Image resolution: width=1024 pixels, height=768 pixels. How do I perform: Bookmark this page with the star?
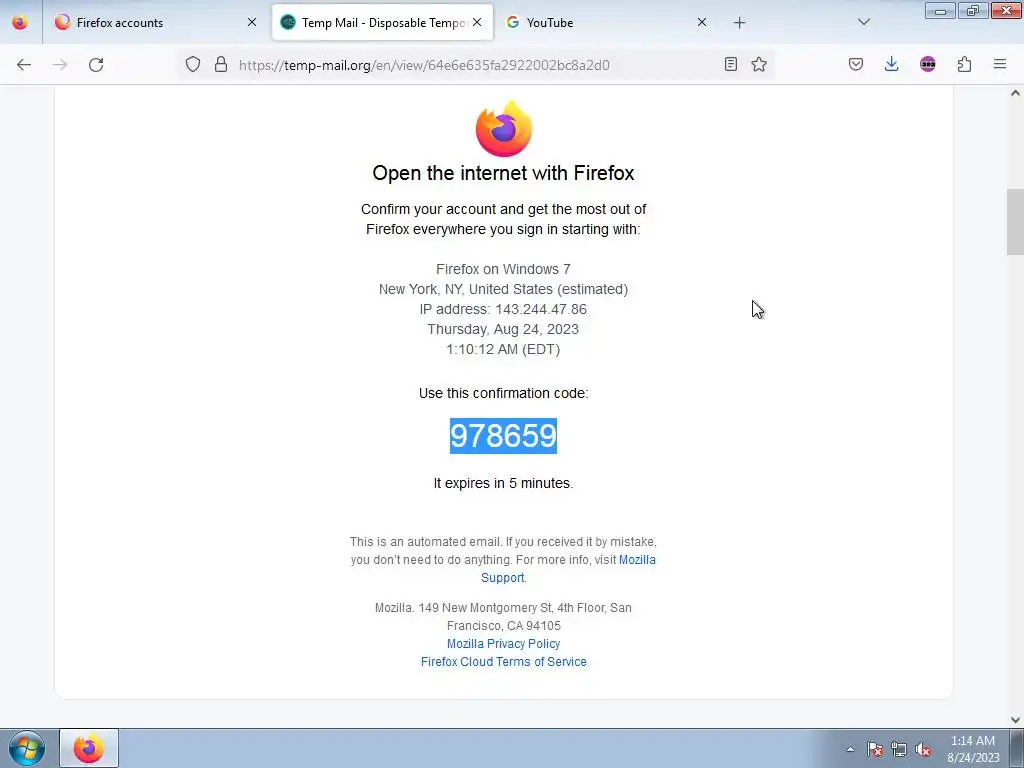coord(759,64)
